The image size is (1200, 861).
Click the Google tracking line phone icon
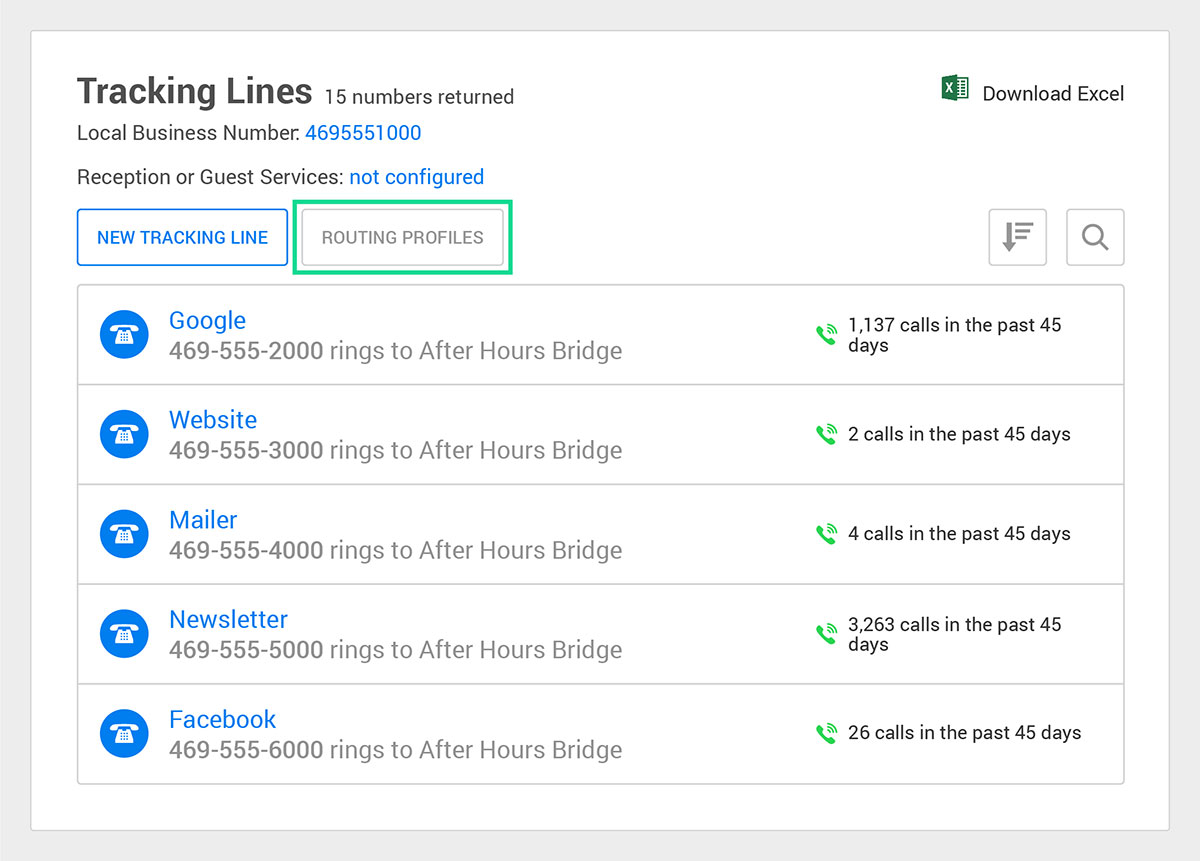(x=124, y=335)
